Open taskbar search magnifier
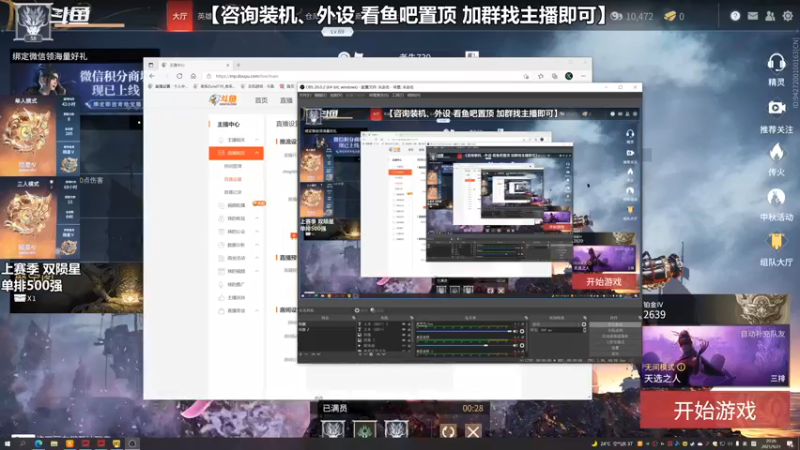 22,444
